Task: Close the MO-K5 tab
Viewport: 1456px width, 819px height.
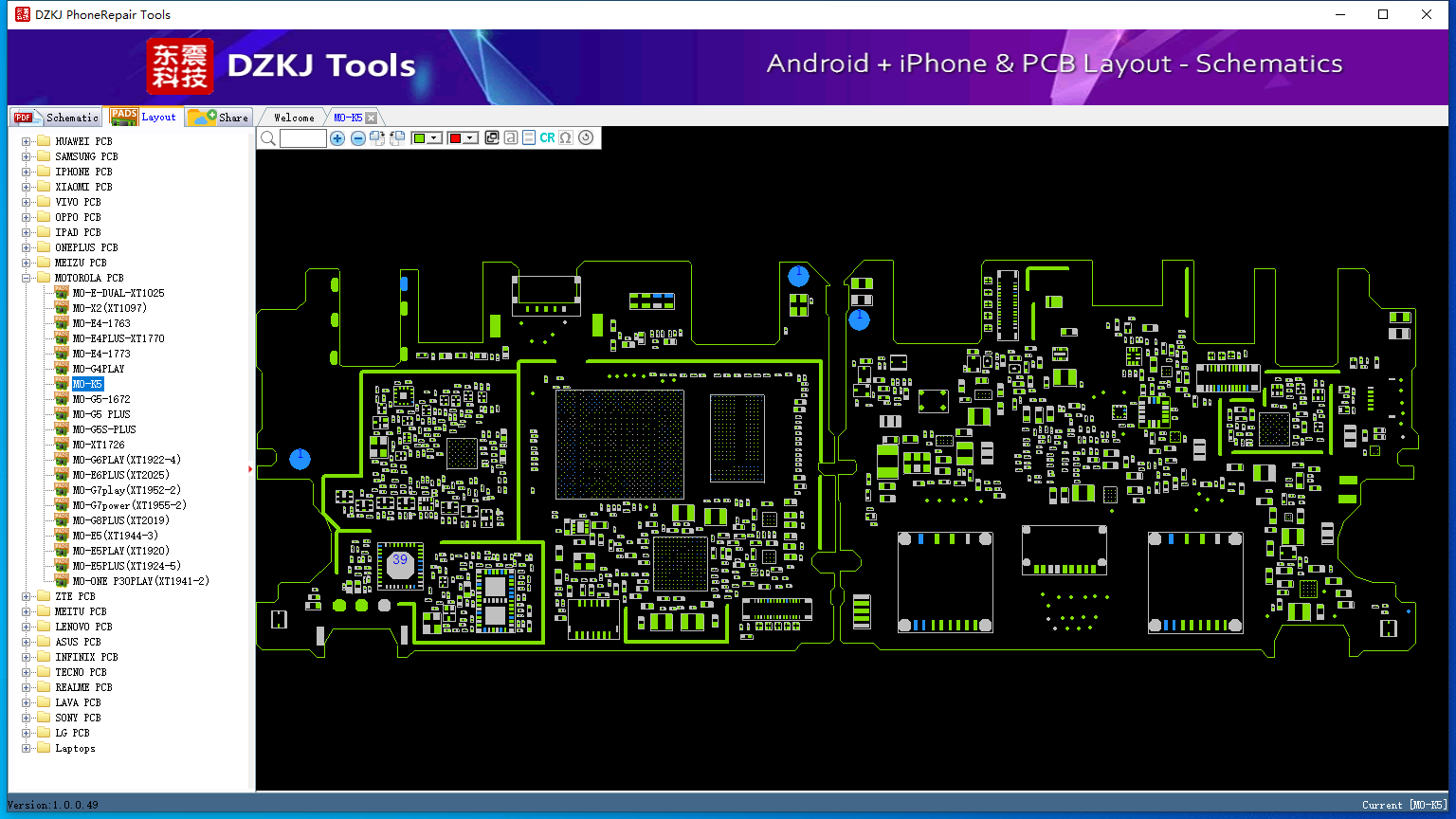Action: point(372,118)
